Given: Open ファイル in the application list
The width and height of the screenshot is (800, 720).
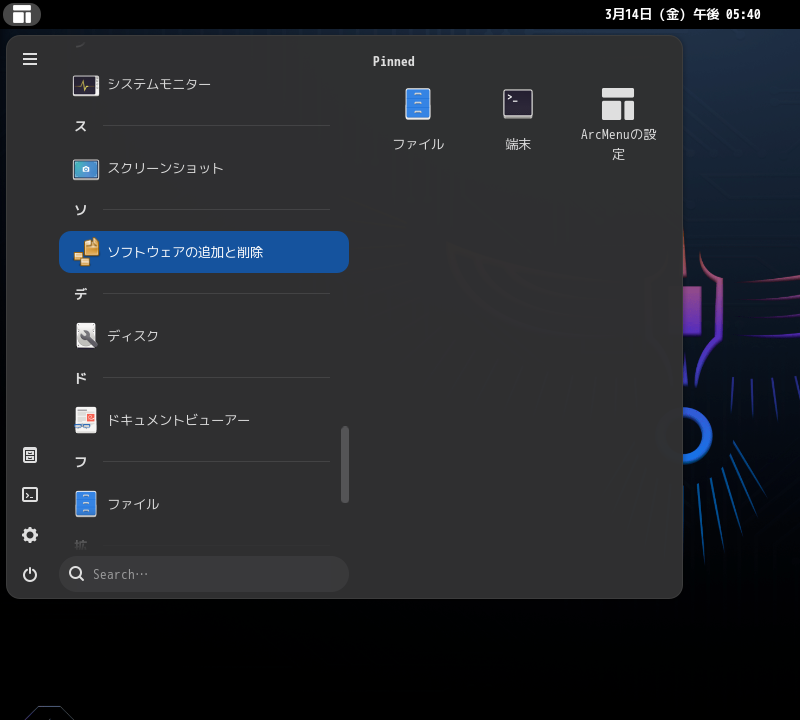Looking at the screenshot, I should tap(204, 504).
